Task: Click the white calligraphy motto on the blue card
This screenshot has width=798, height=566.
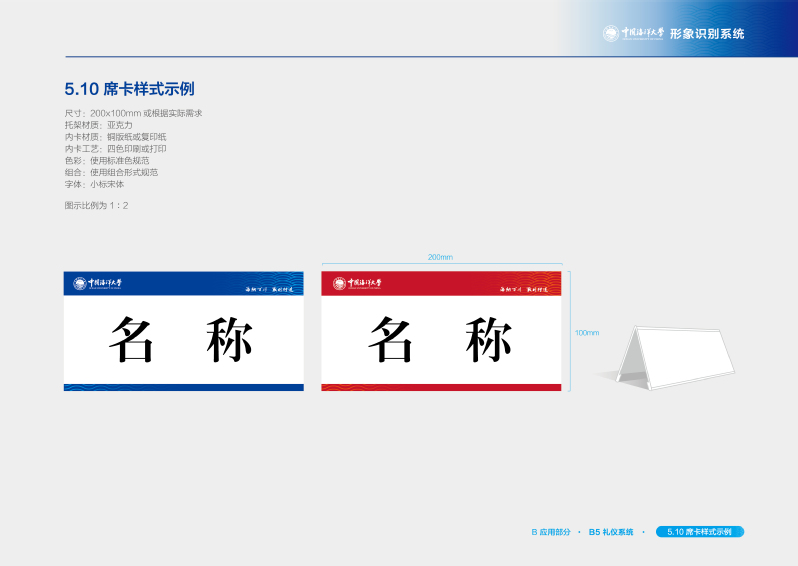Action: [272, 288]
